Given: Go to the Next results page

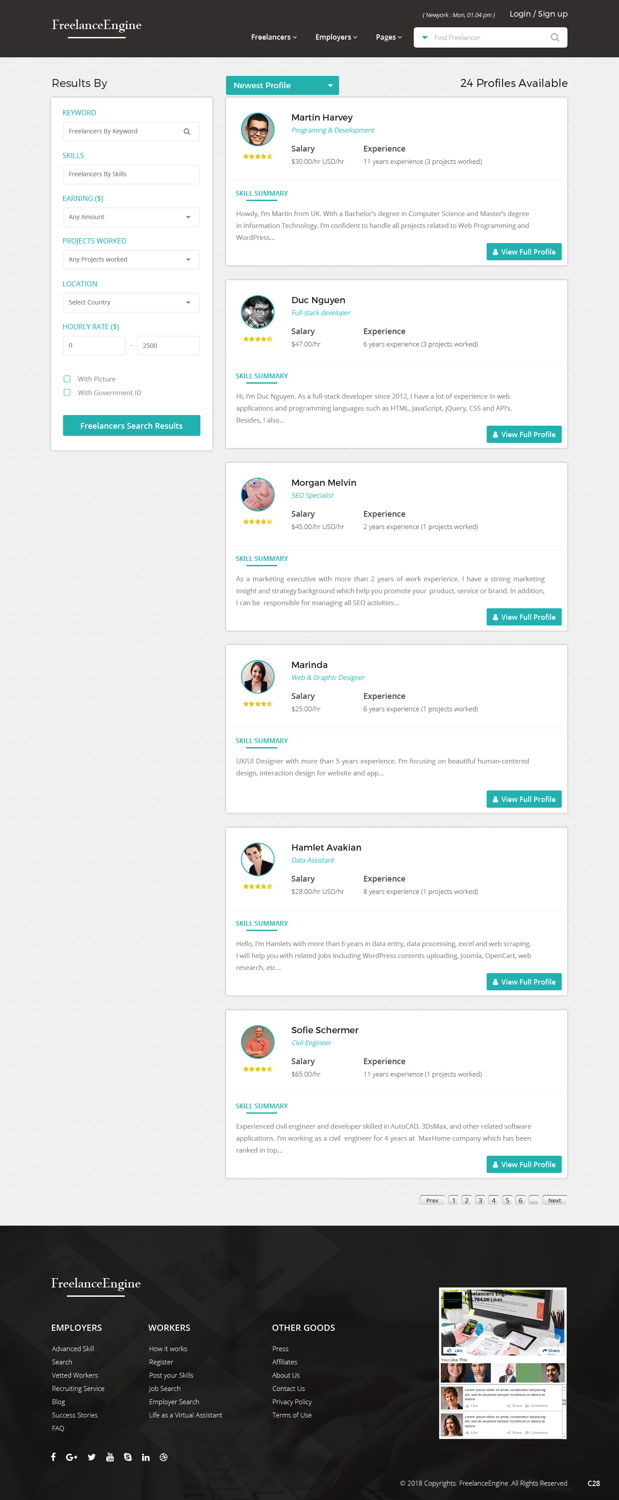Looking at the screenshot, I should (555, 1200).
